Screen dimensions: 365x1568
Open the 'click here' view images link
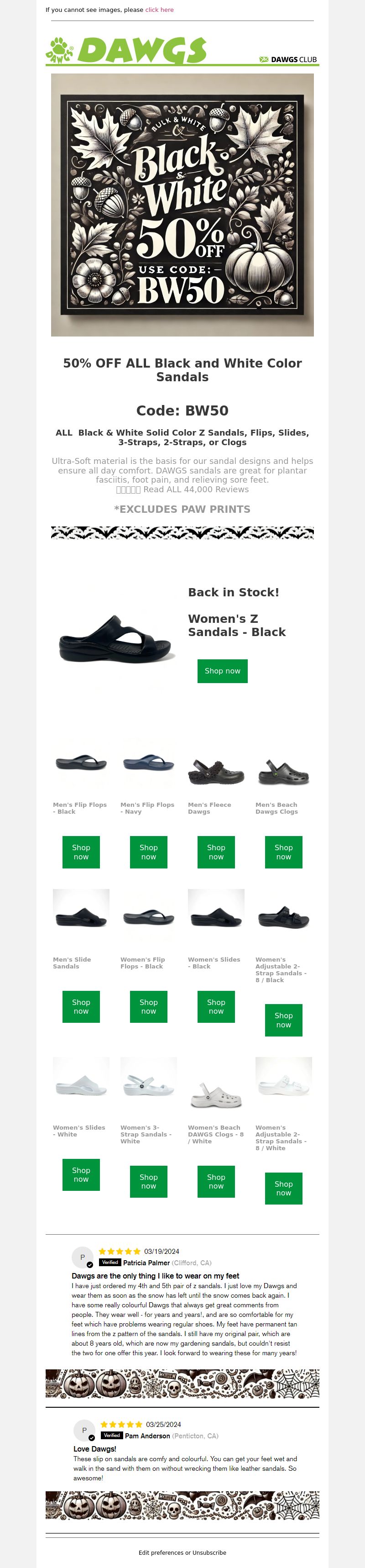coord(159,10)
